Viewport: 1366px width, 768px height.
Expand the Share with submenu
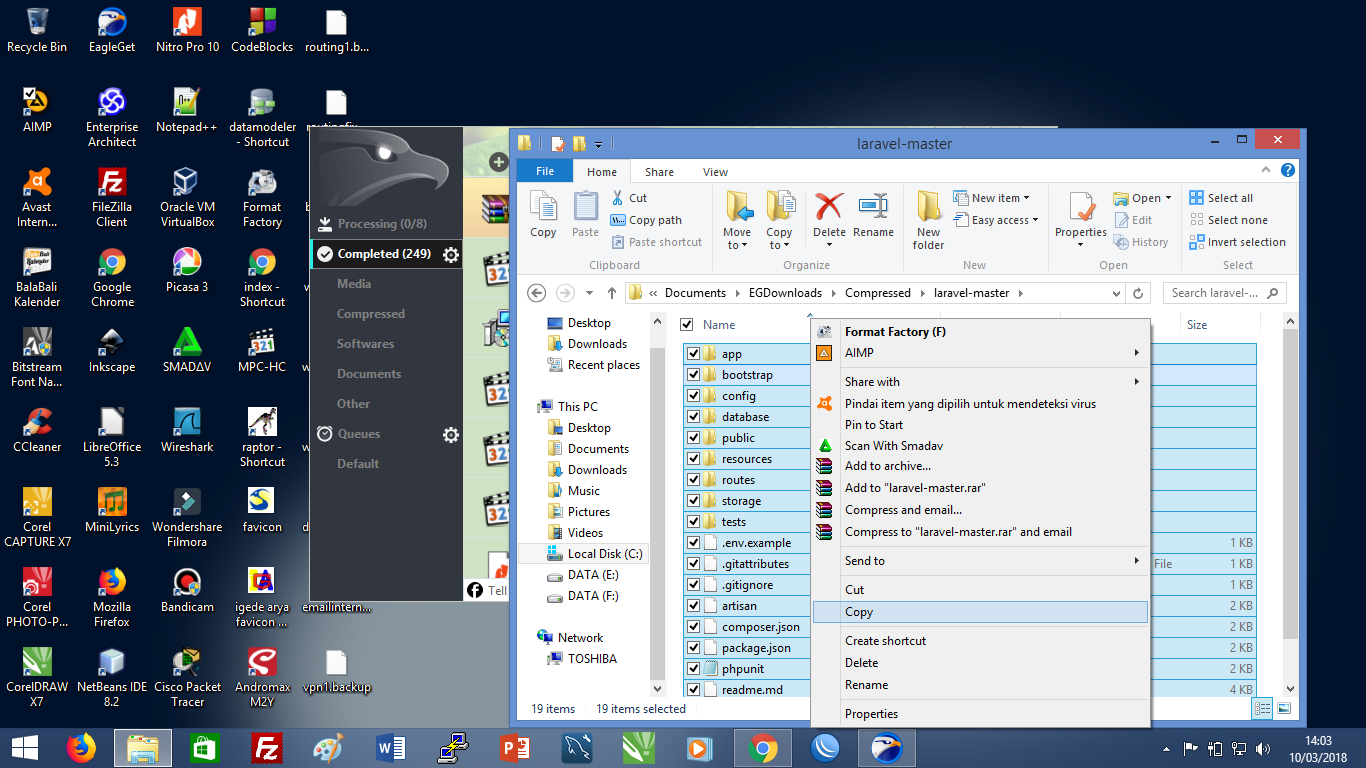pos(1136,382)
